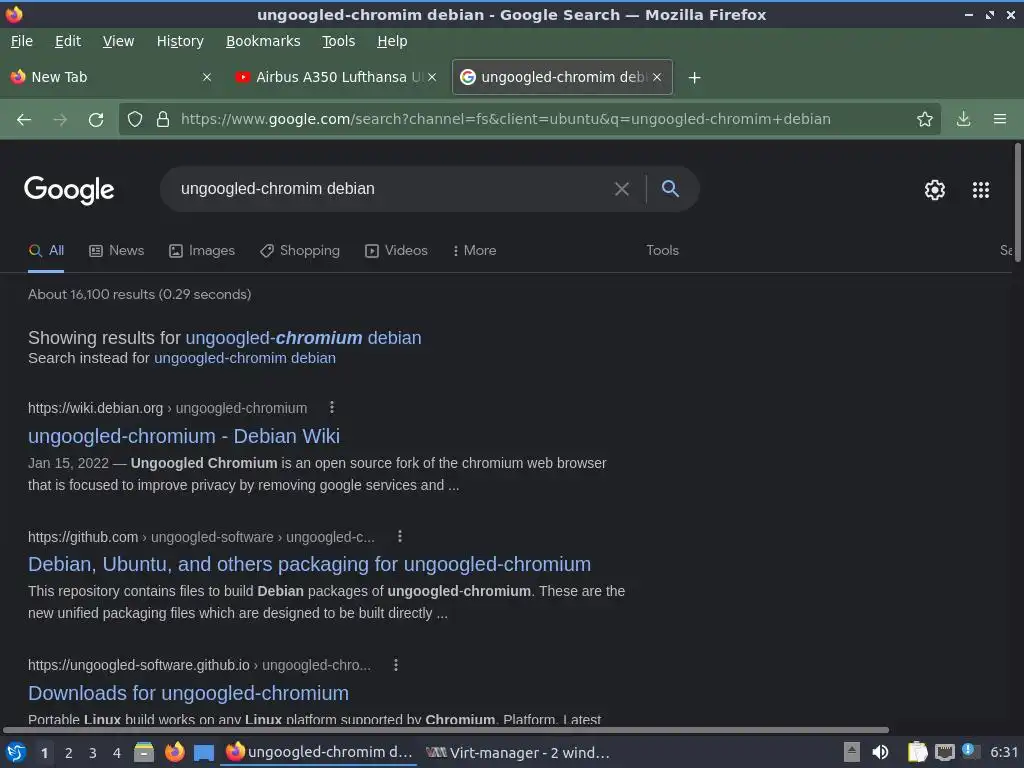Switch to workspace 2
Viewport: 1024px width, 768px height.
(68, 753)
